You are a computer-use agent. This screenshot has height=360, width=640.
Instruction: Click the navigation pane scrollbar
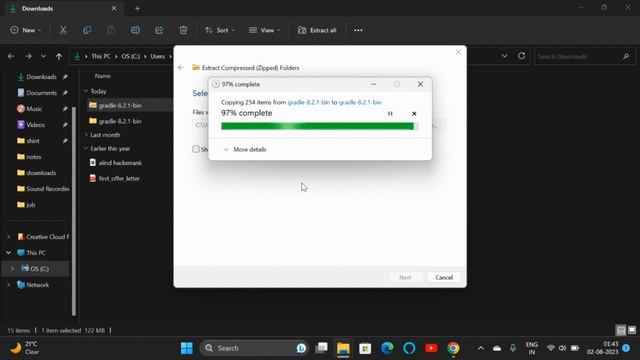74,211
